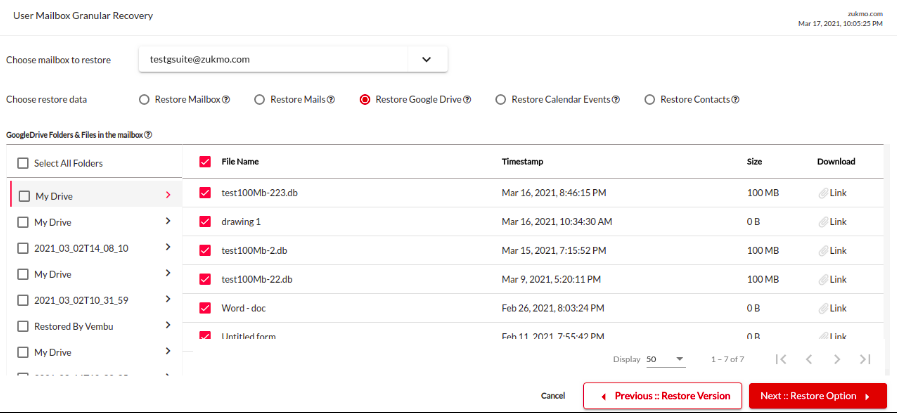Check the highlighted My Drive folder checkbox
897x413 pixels.
pyautogui.click(x=25, y=196)
